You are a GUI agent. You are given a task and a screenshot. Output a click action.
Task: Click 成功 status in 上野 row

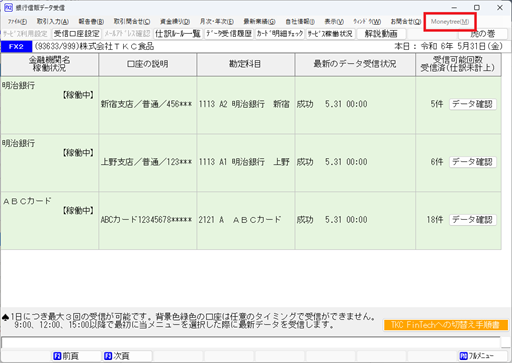click(x=305, y=162)
